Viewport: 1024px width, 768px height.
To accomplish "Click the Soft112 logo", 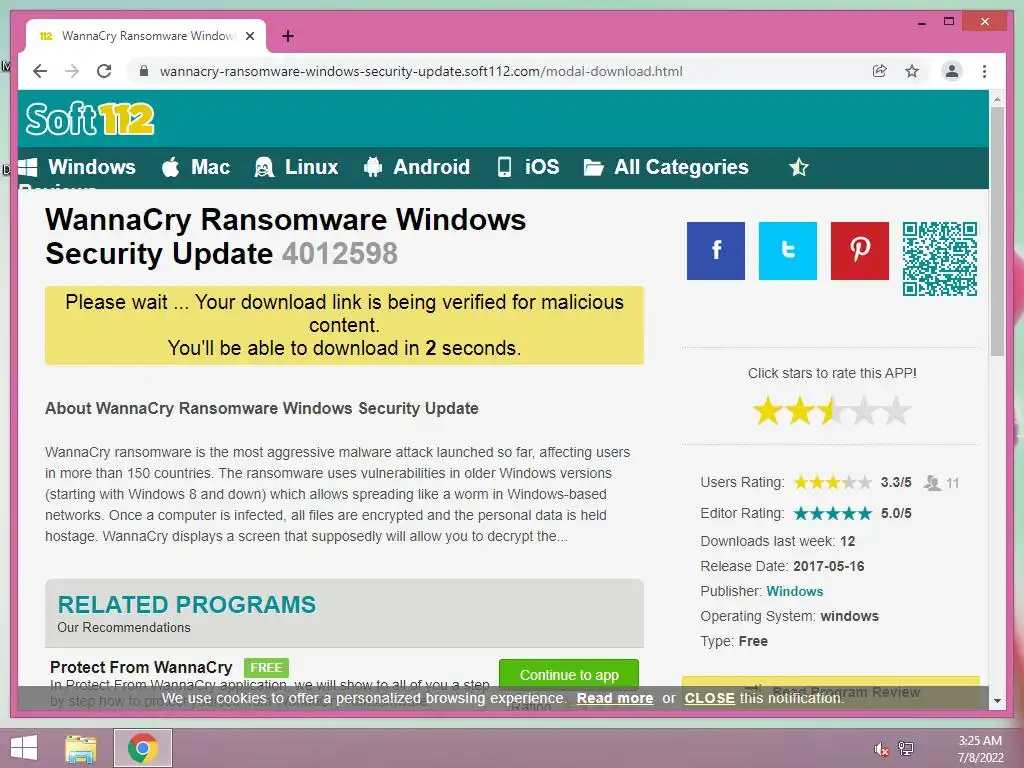I will (x=90, y=119).
